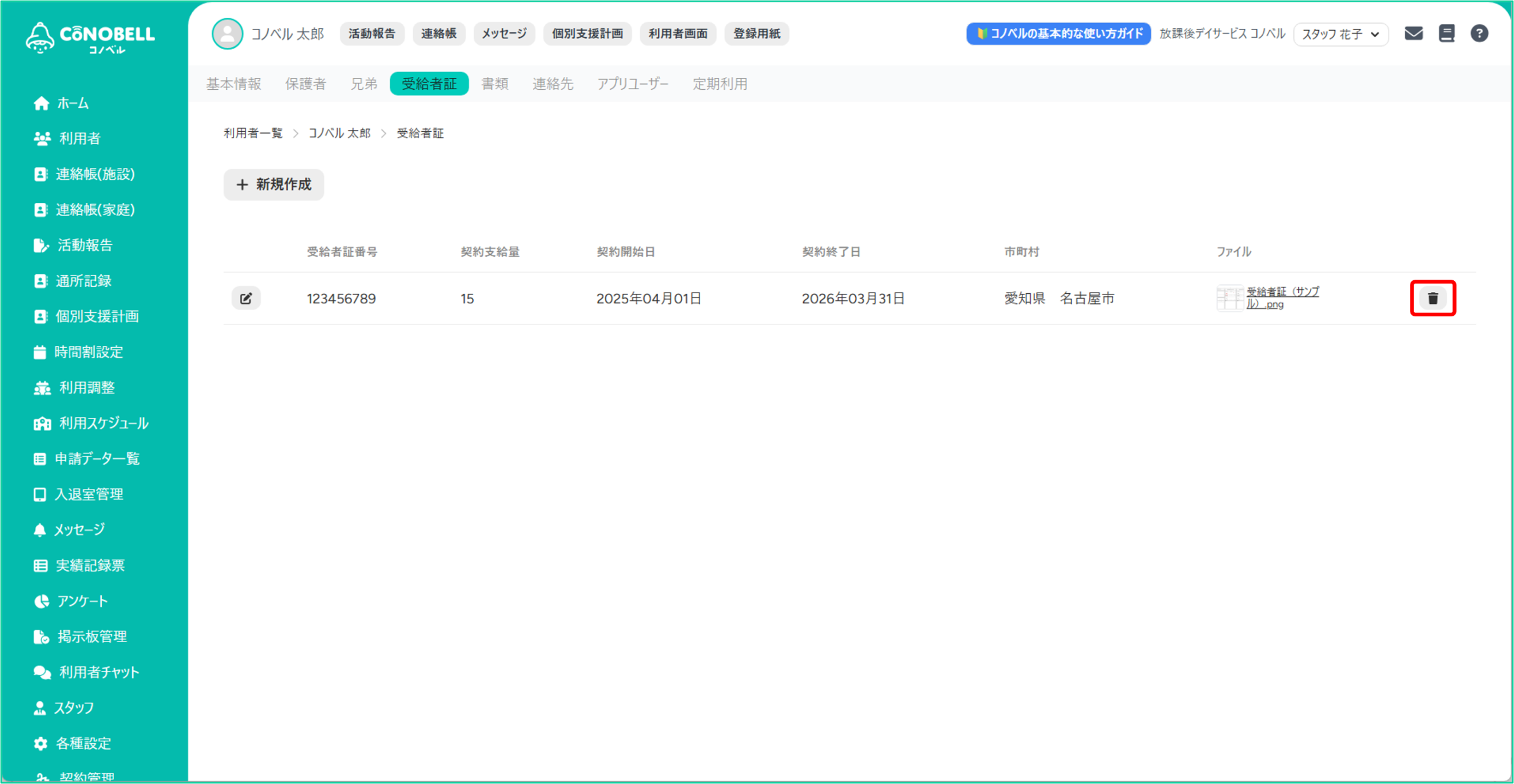This screenshot has height=784, width=1514.
Task: Open 利用者チャット in the sidebar
Action: coord(99,672)
